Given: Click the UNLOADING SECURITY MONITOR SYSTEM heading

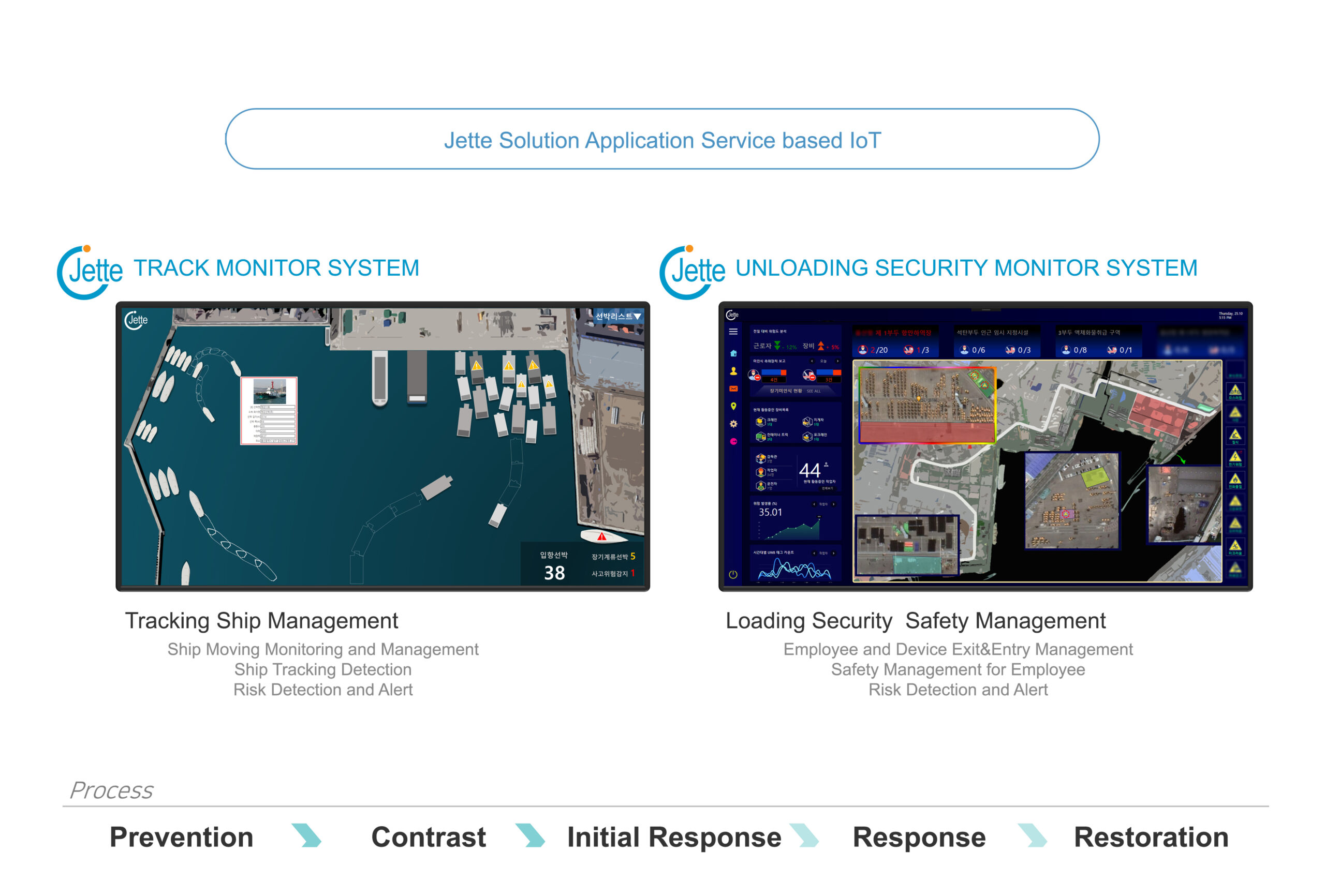Looking at the screenshot, I should (966, 268).
